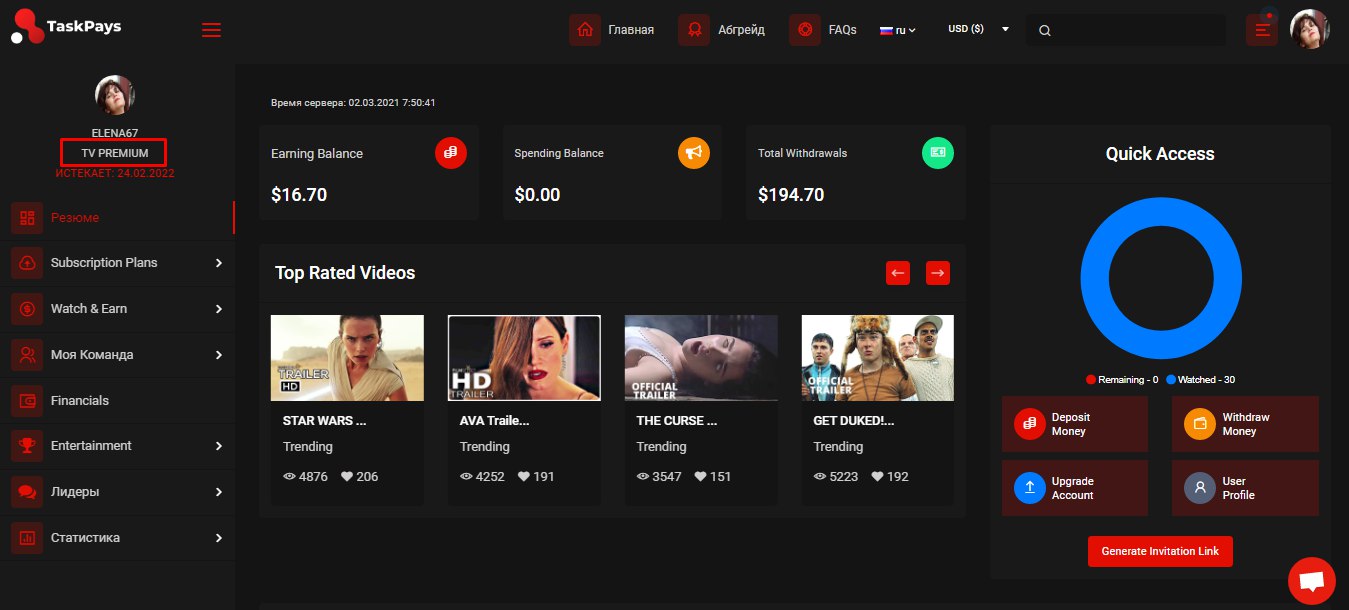
Task: Click the Моя Команда people icon
Action: pyautogui.click(x=27, y=355)
